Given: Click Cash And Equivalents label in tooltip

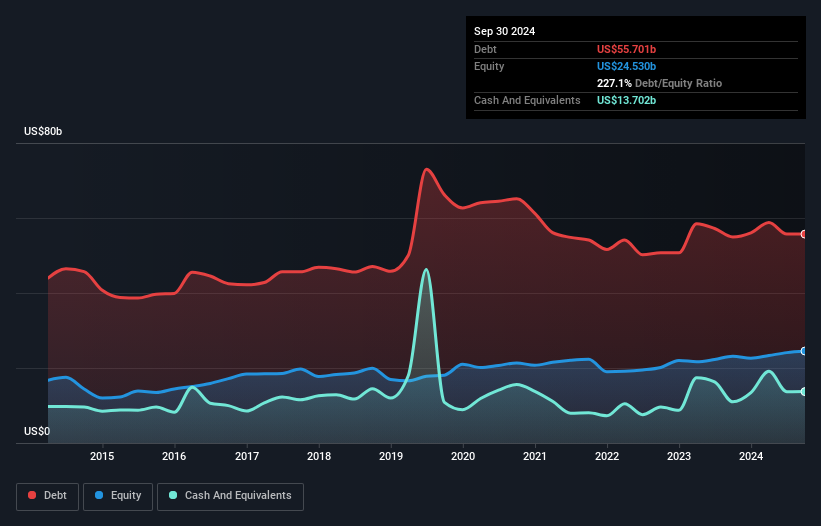Looking at the screenshot, I should click(527, 100).
